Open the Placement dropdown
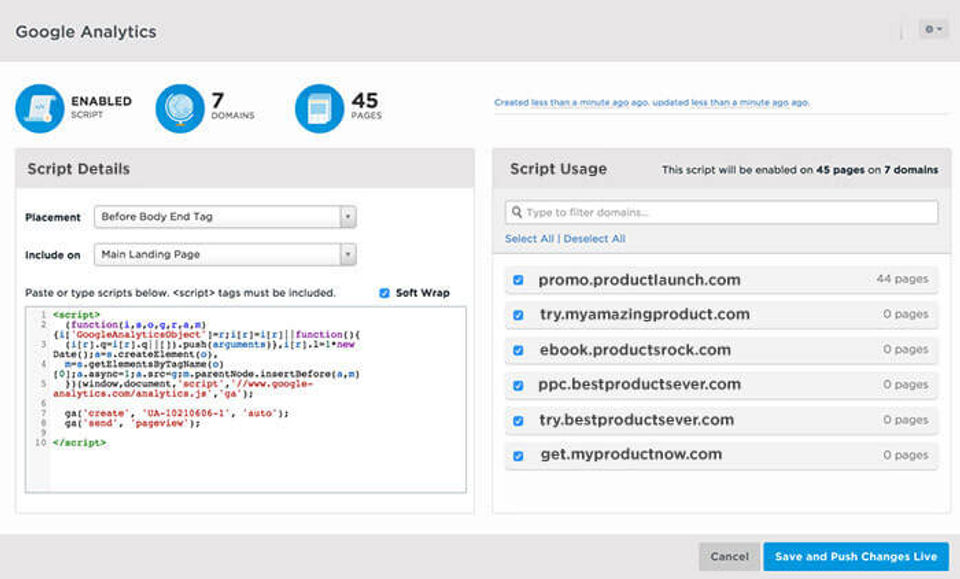 225,217
